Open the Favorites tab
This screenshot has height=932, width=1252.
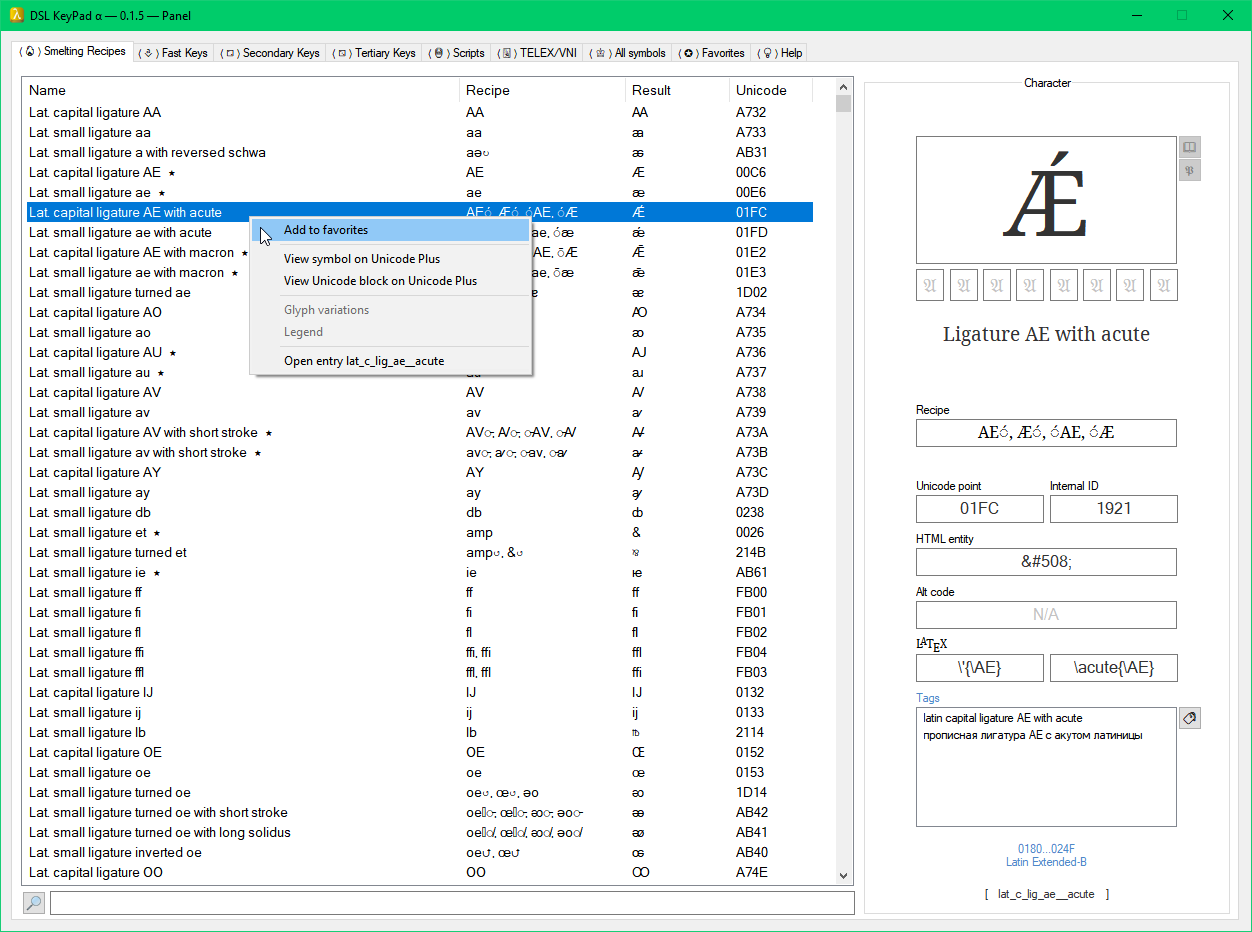pos(711,53)
